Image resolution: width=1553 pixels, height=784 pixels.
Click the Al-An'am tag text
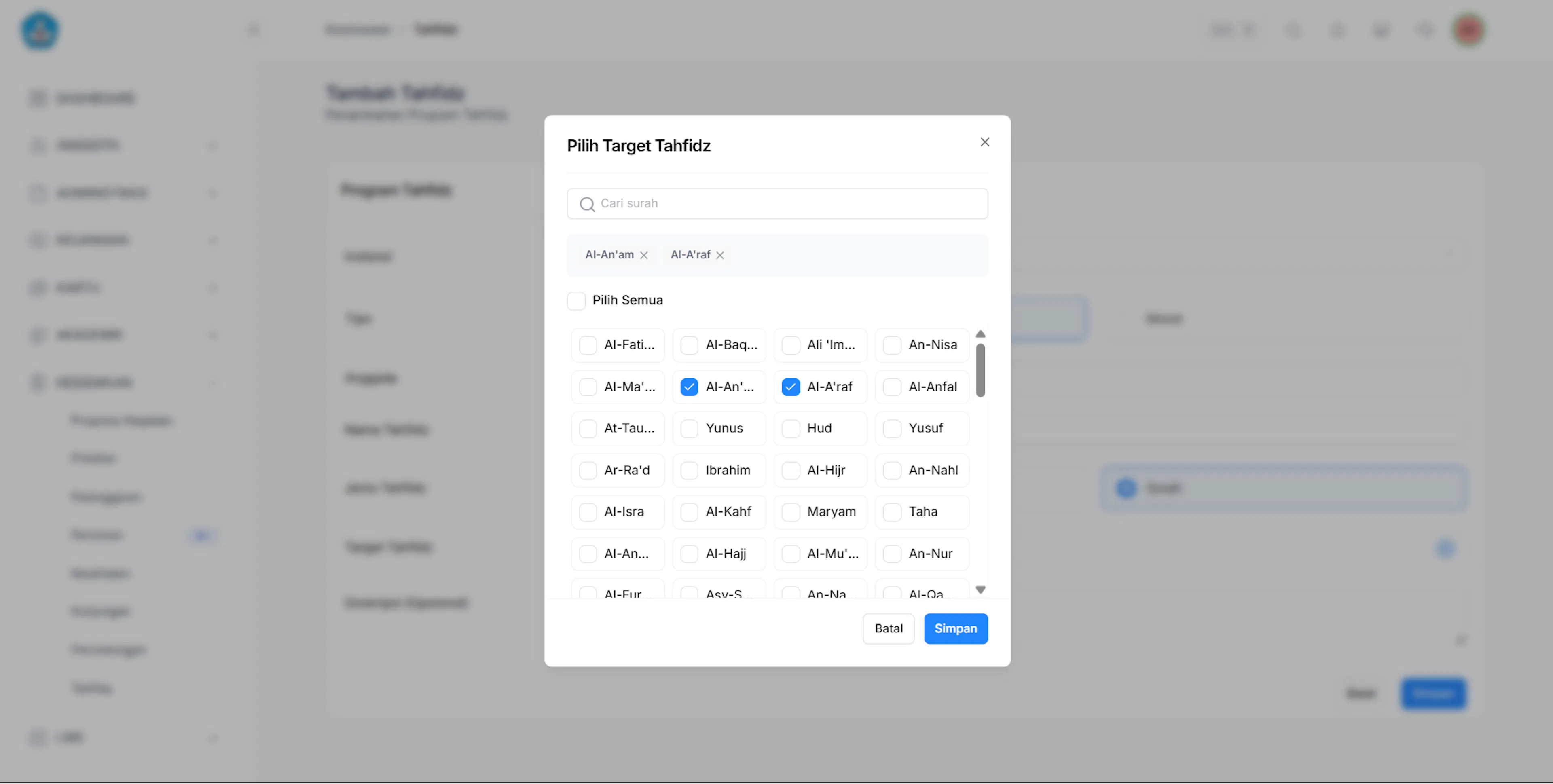[x=609, y=255]
